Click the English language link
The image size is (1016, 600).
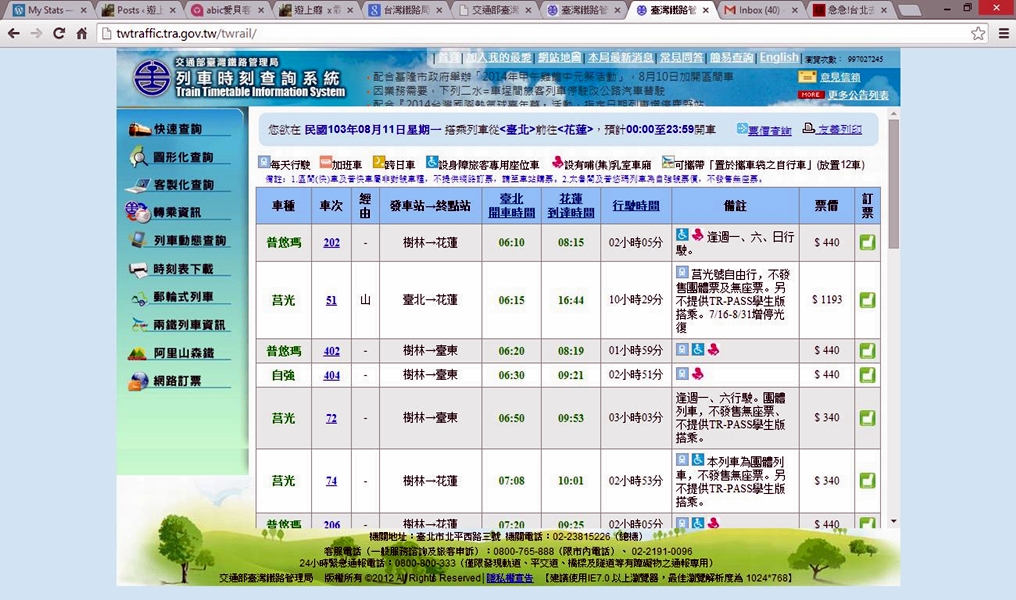(x=778, y=58)
